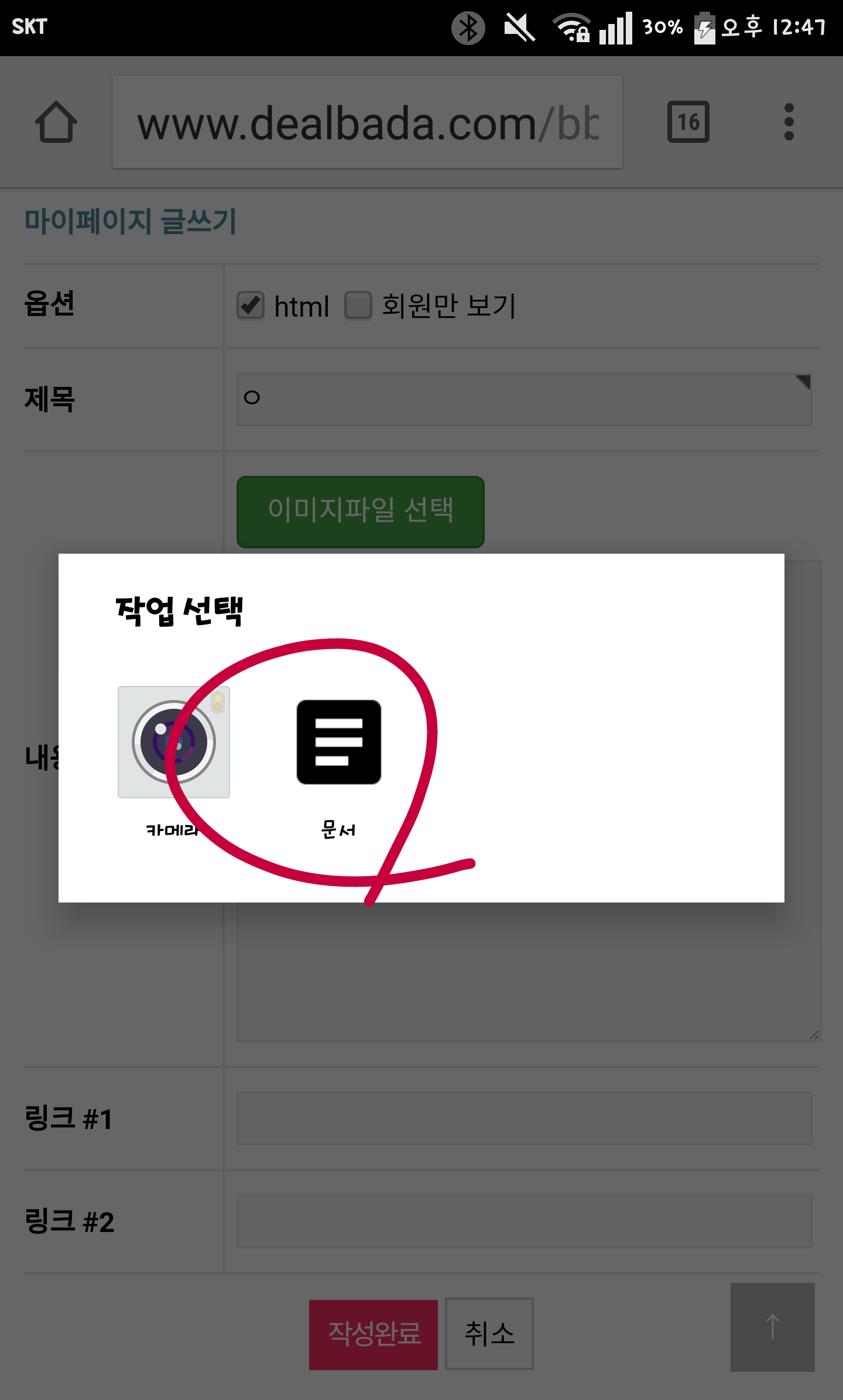Tap the Wi-Fi status icon

click(x=571, y=28)
